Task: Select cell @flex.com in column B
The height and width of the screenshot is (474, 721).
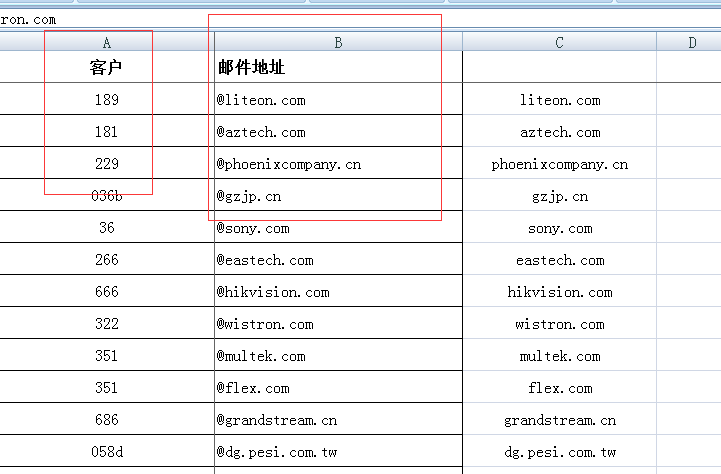Action: click(x=338, y=387)
